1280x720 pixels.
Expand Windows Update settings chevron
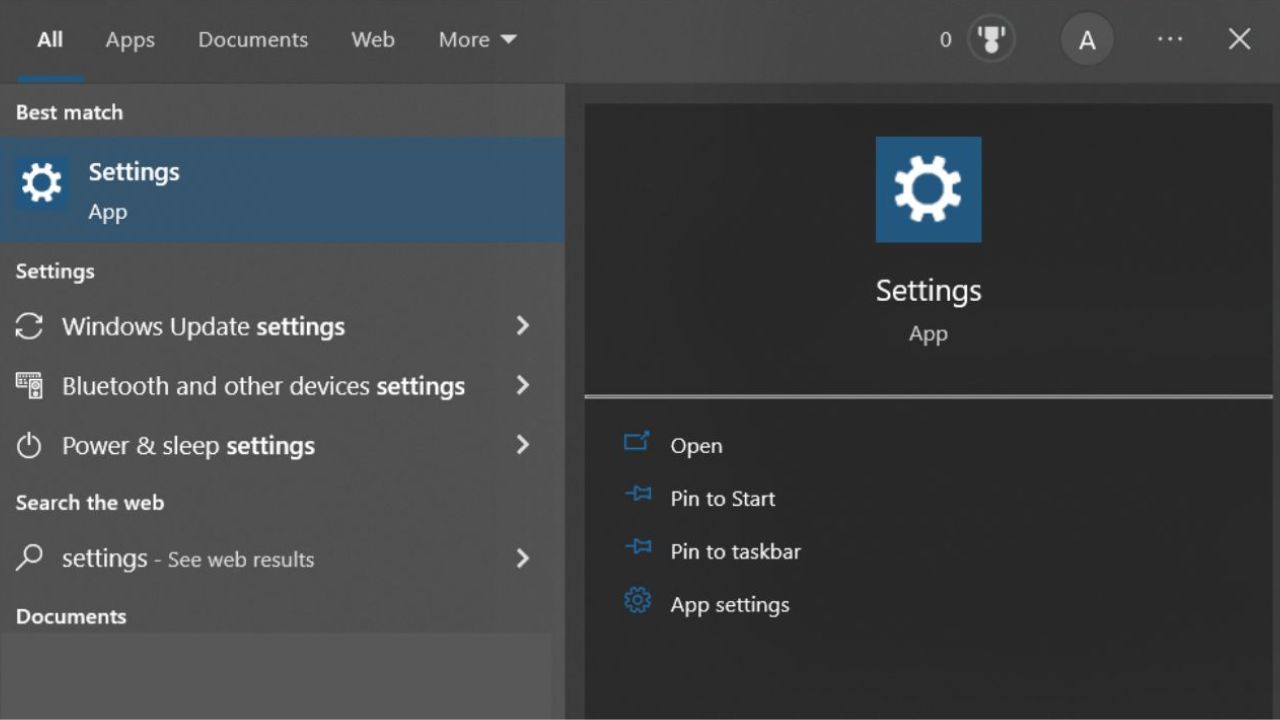(522, 326)
